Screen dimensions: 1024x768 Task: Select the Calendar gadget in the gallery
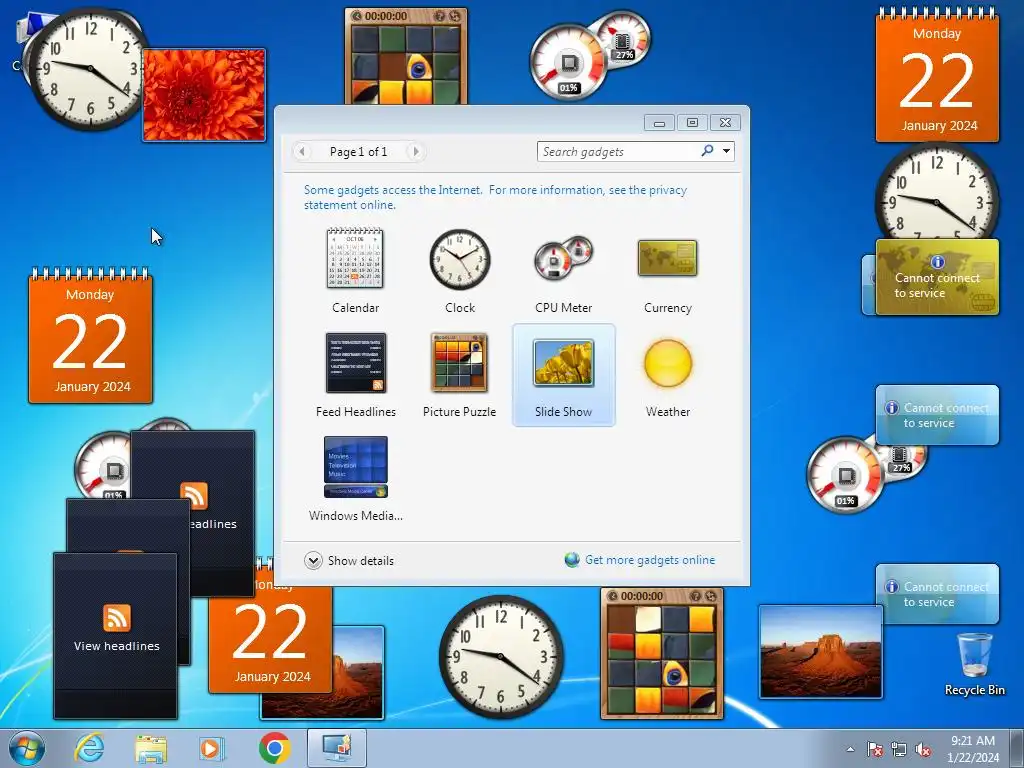(x=355, y=271)
